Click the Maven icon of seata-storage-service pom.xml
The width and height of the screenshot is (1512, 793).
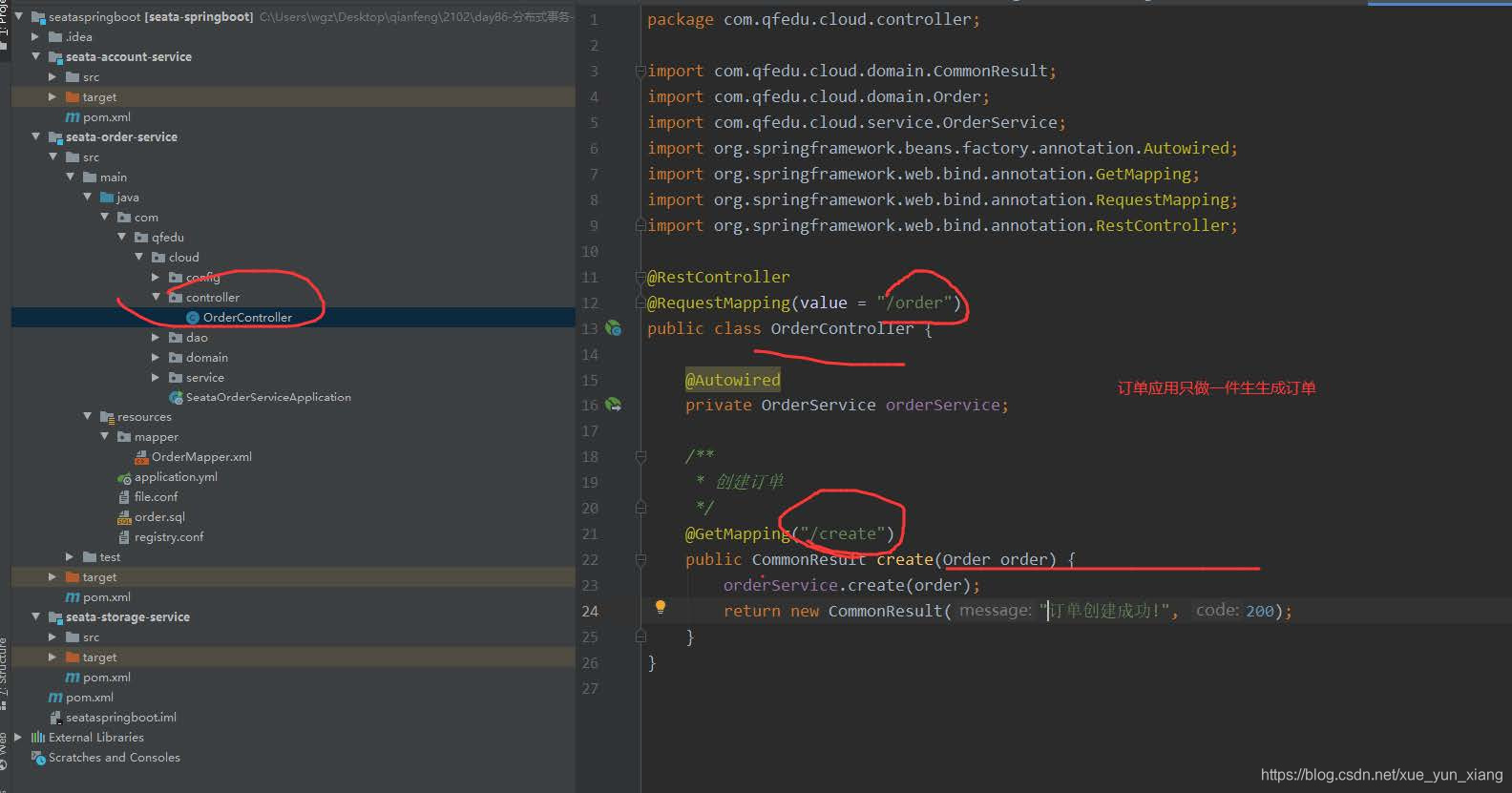point(73,678)
